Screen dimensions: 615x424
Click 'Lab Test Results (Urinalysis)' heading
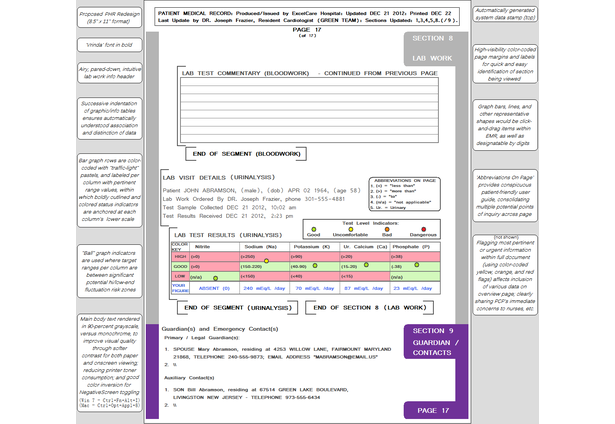click(x=228, y=235)
